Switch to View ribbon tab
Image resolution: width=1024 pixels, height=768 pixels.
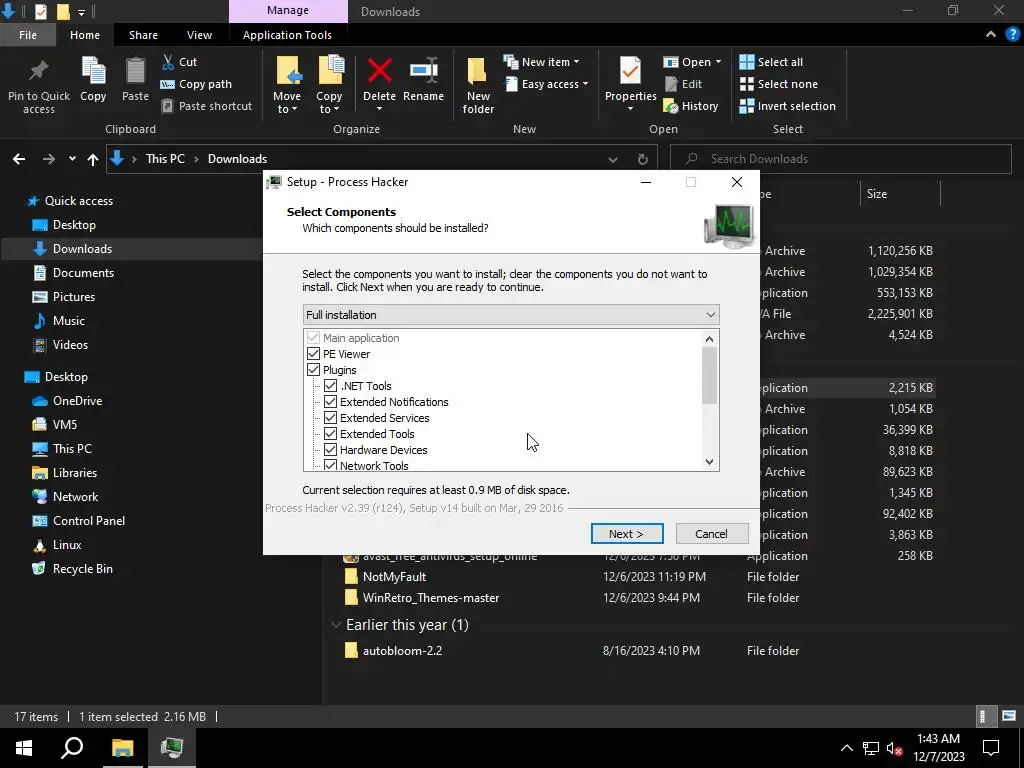[x=199, y=35]
